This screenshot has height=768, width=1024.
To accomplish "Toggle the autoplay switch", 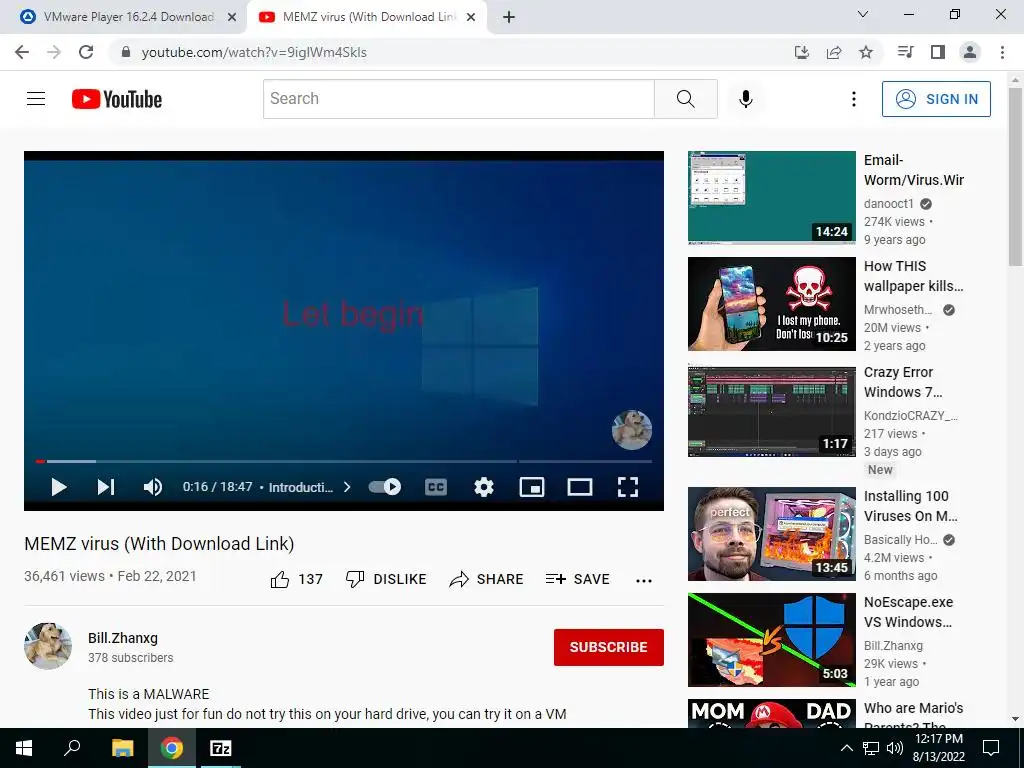I will click(385, 487).
